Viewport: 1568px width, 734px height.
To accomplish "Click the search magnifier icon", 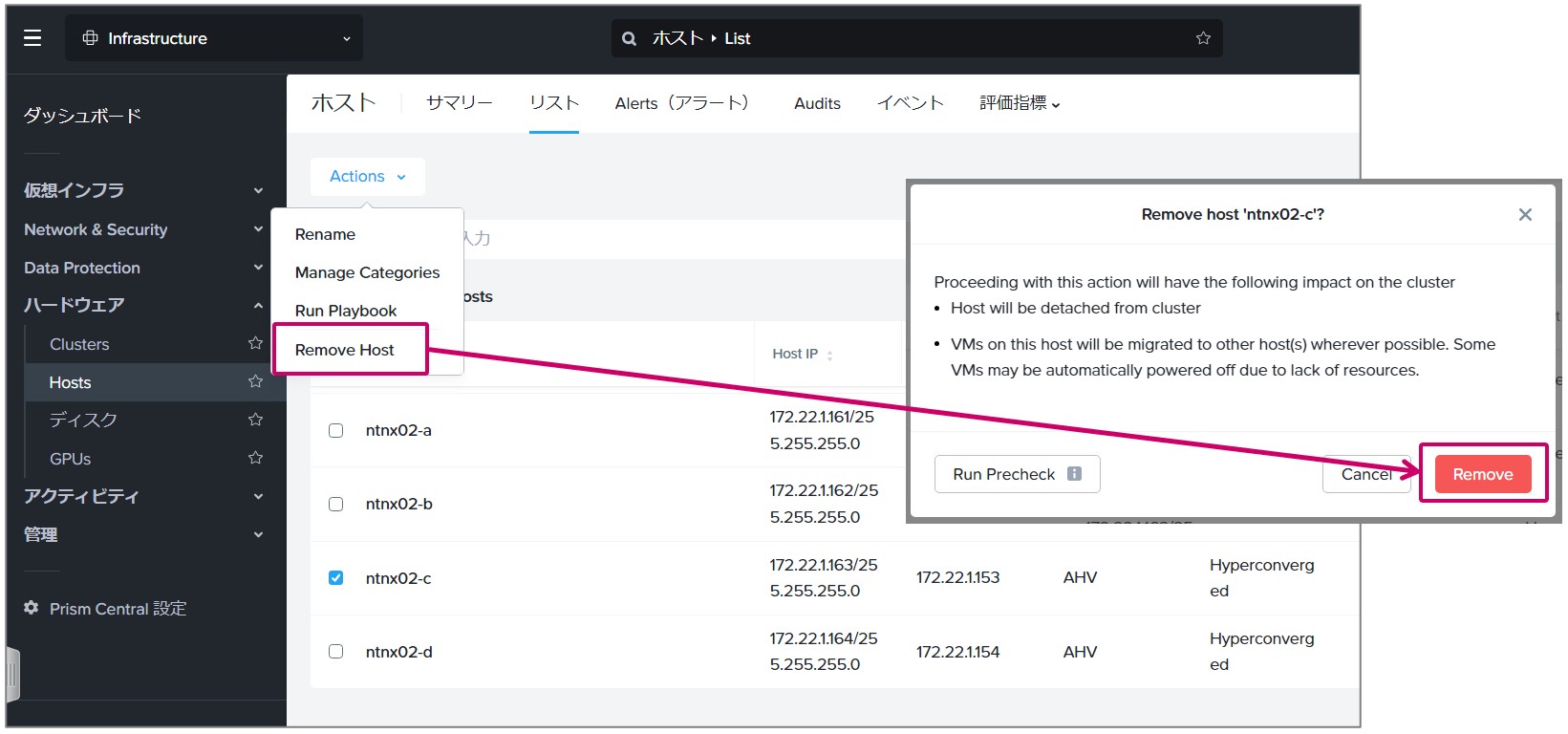I will (x=629, y=39).
